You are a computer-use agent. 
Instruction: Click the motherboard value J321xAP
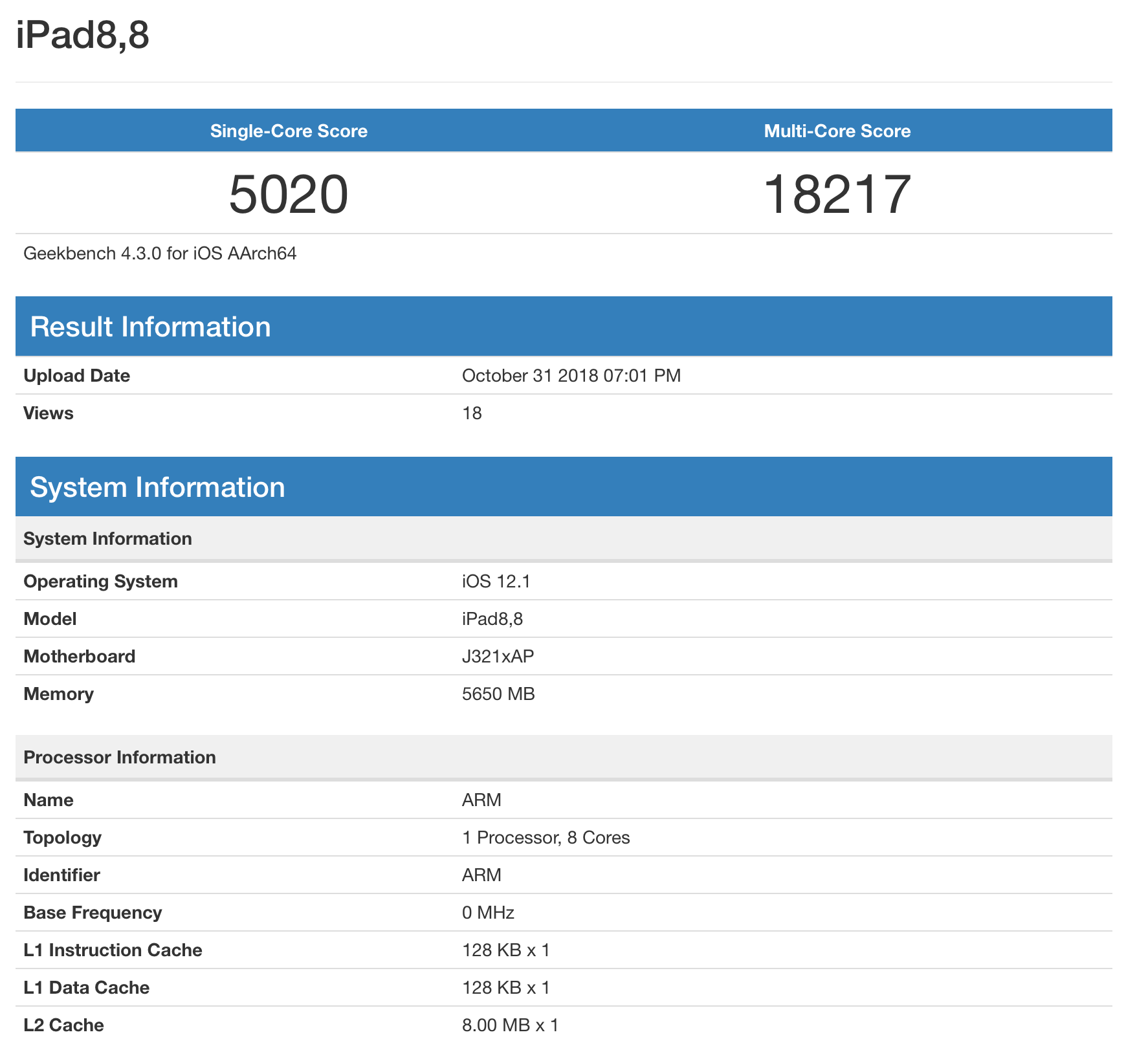point(498,657)
